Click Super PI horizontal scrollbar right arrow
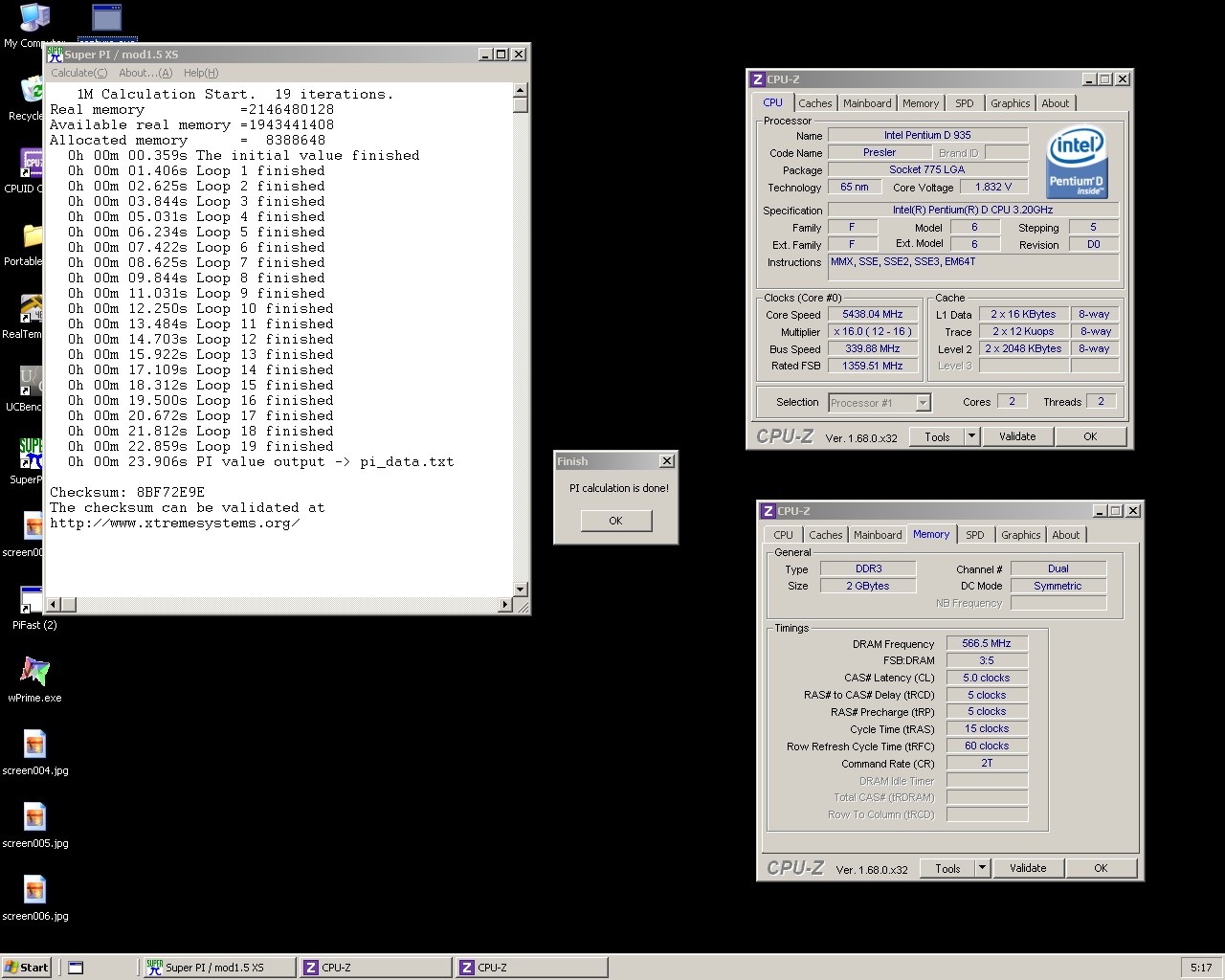This screenshot has height=980, width=1225. pyautogui.click(x=505, y=604)
